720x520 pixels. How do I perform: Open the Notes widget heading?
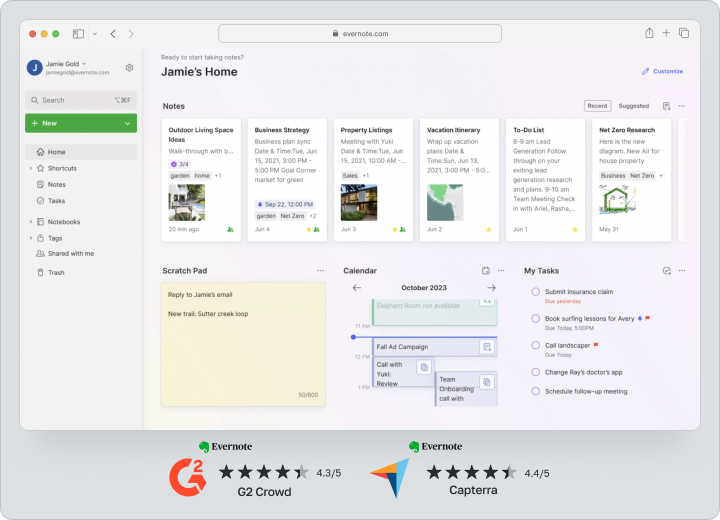(174, 106)
